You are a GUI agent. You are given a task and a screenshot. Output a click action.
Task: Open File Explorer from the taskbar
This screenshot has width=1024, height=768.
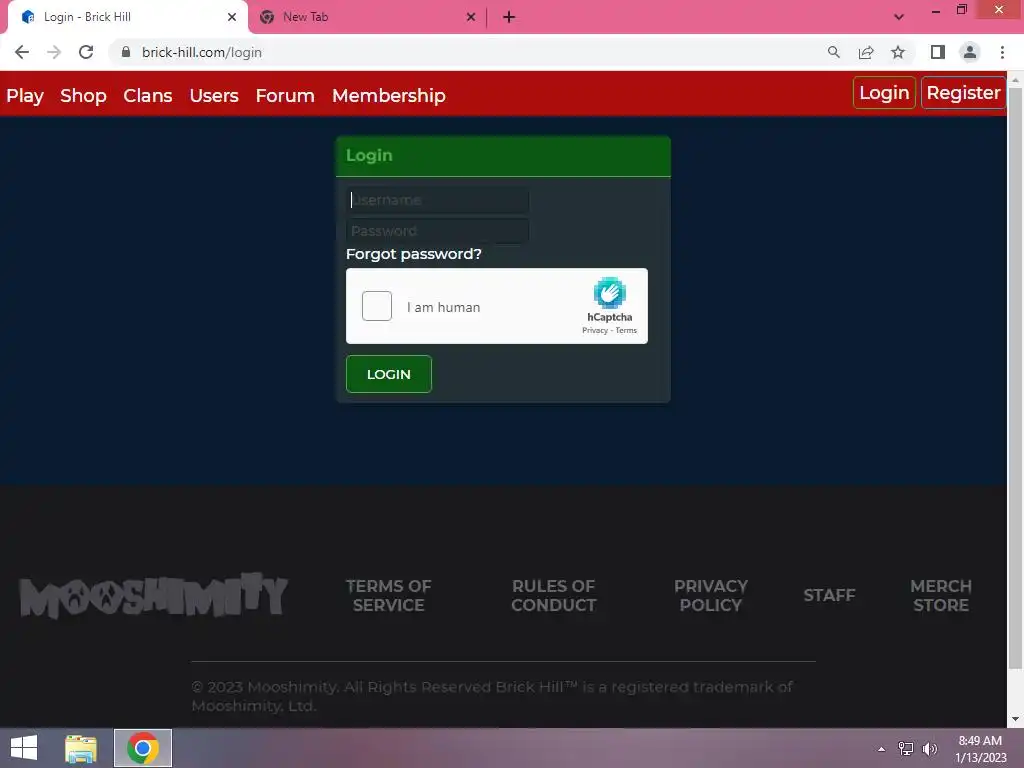tap(81, 748)
